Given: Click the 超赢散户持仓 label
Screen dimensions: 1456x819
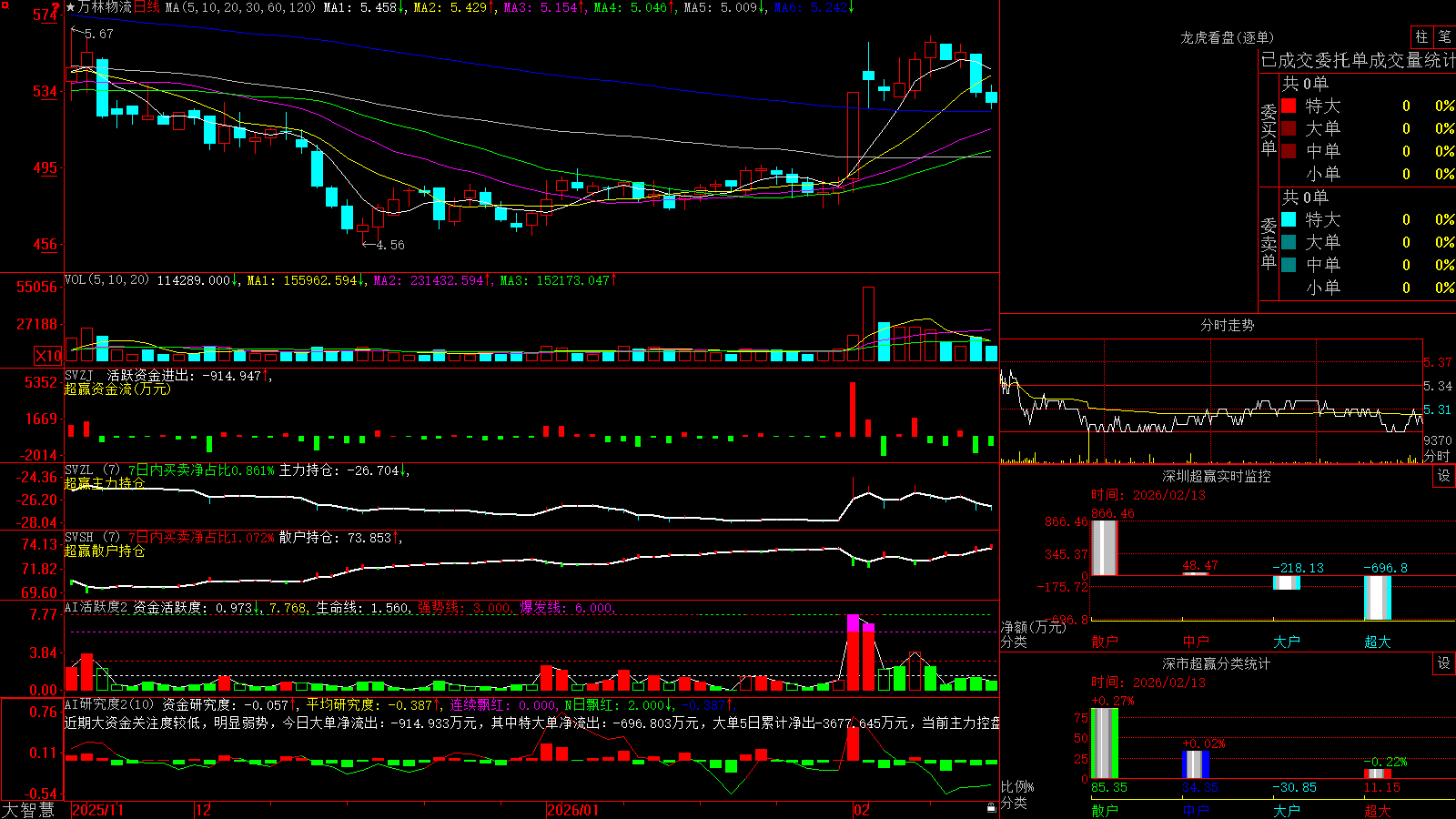Looking at the screenshot, I should (105, 551).
